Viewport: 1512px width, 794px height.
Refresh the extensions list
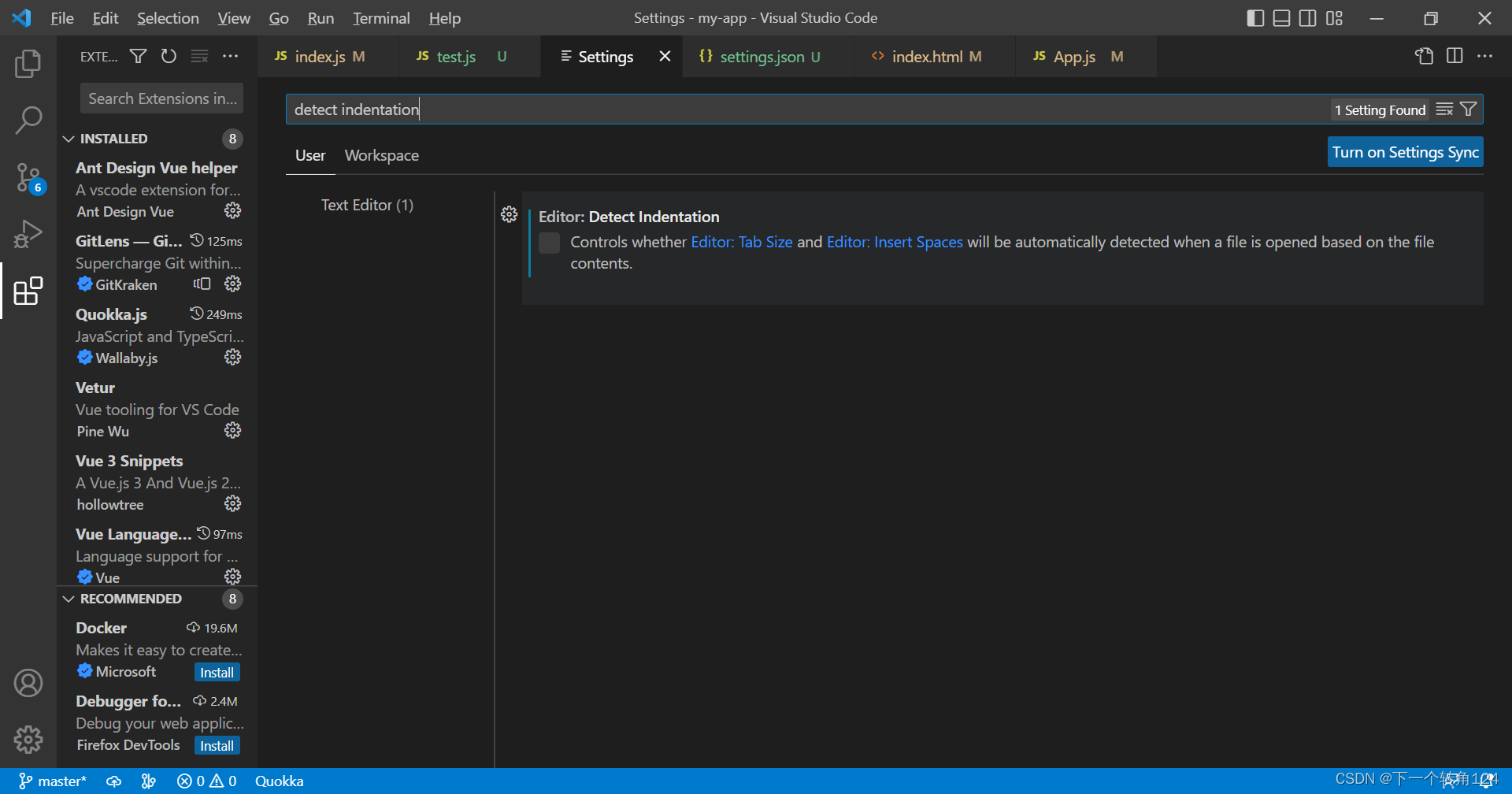169,56
